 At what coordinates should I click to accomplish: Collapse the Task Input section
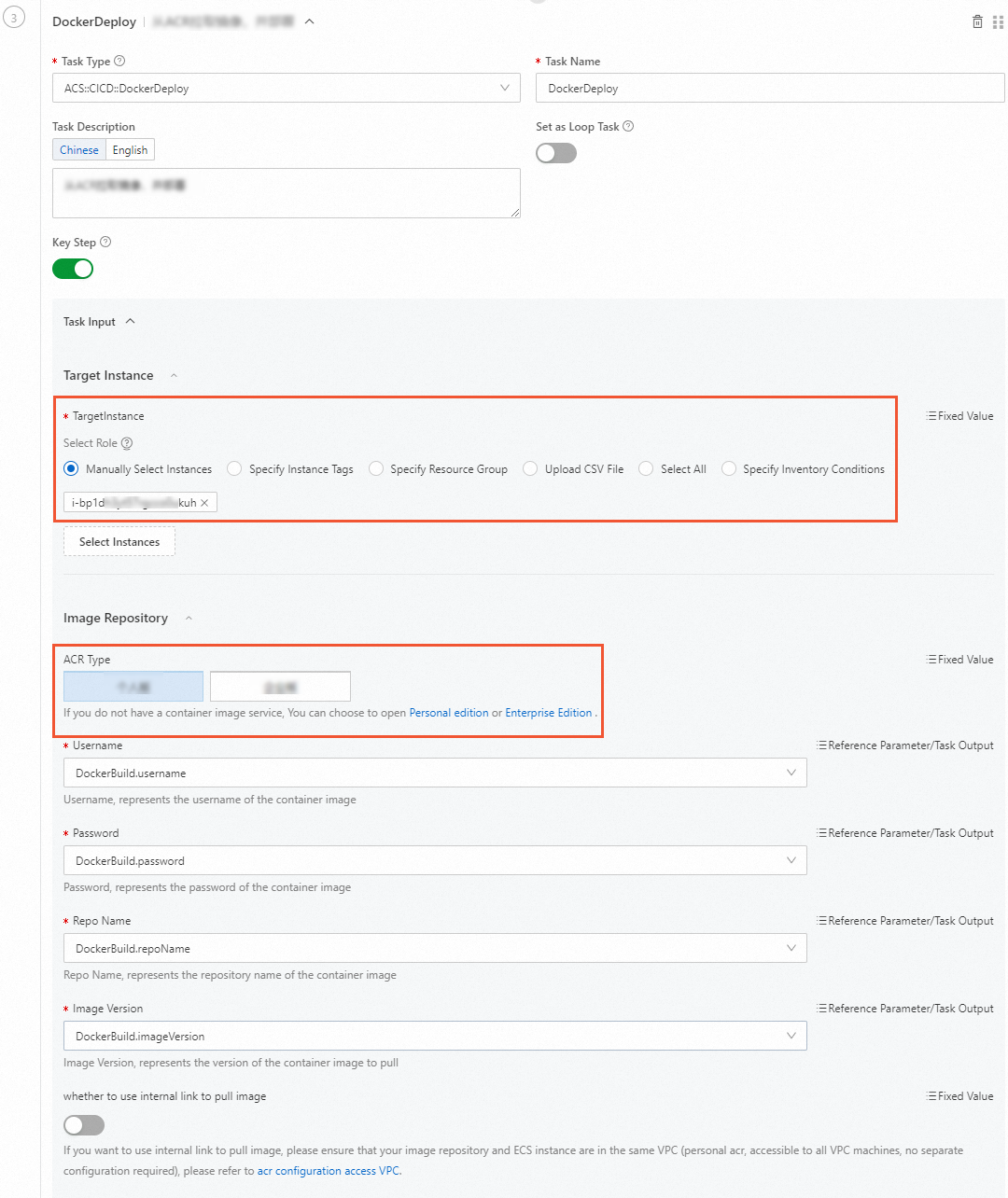point(130,322)
